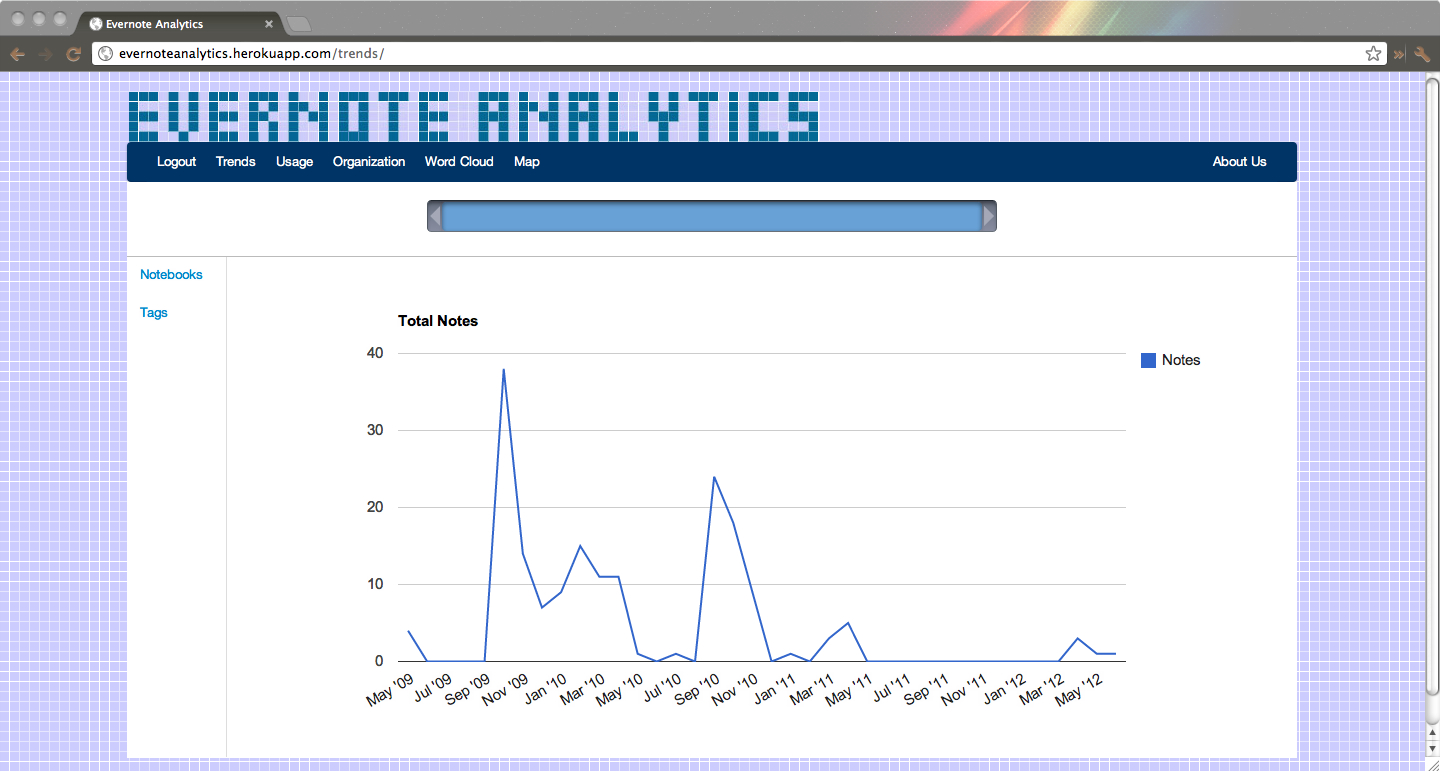Open the Trends page

point(236,162)
